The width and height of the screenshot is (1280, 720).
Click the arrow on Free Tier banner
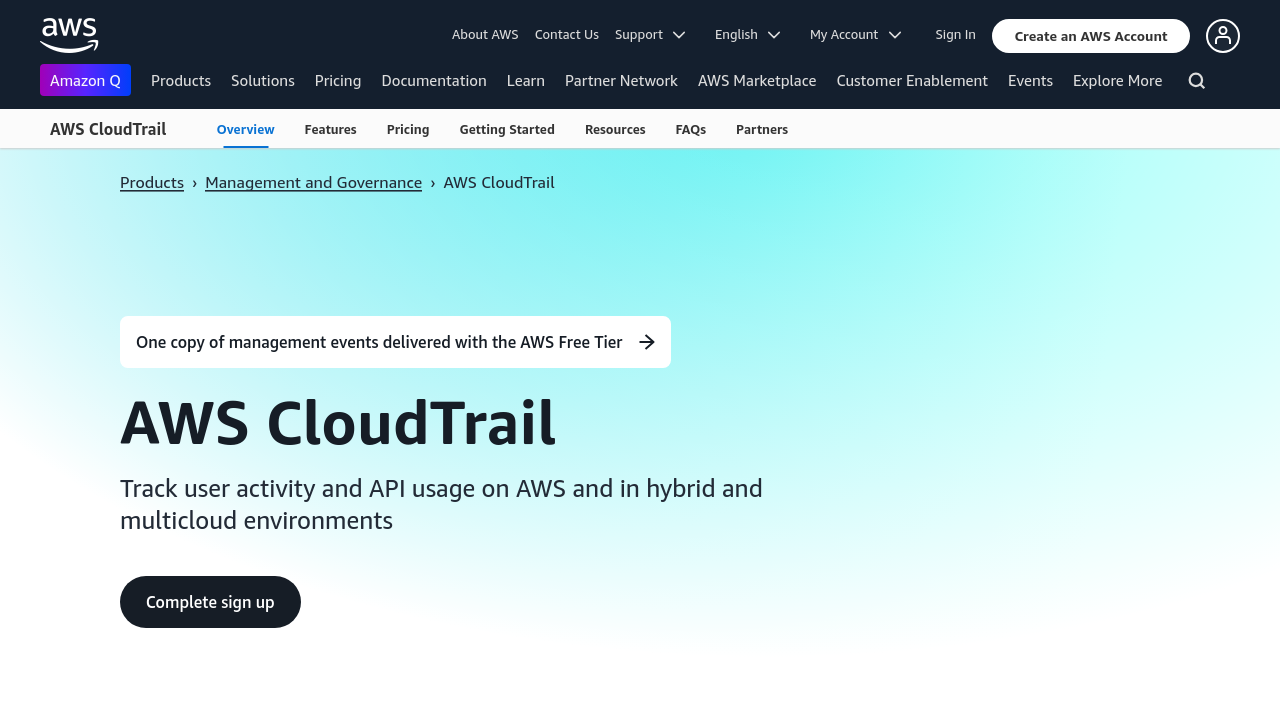(x=647, y=342)
